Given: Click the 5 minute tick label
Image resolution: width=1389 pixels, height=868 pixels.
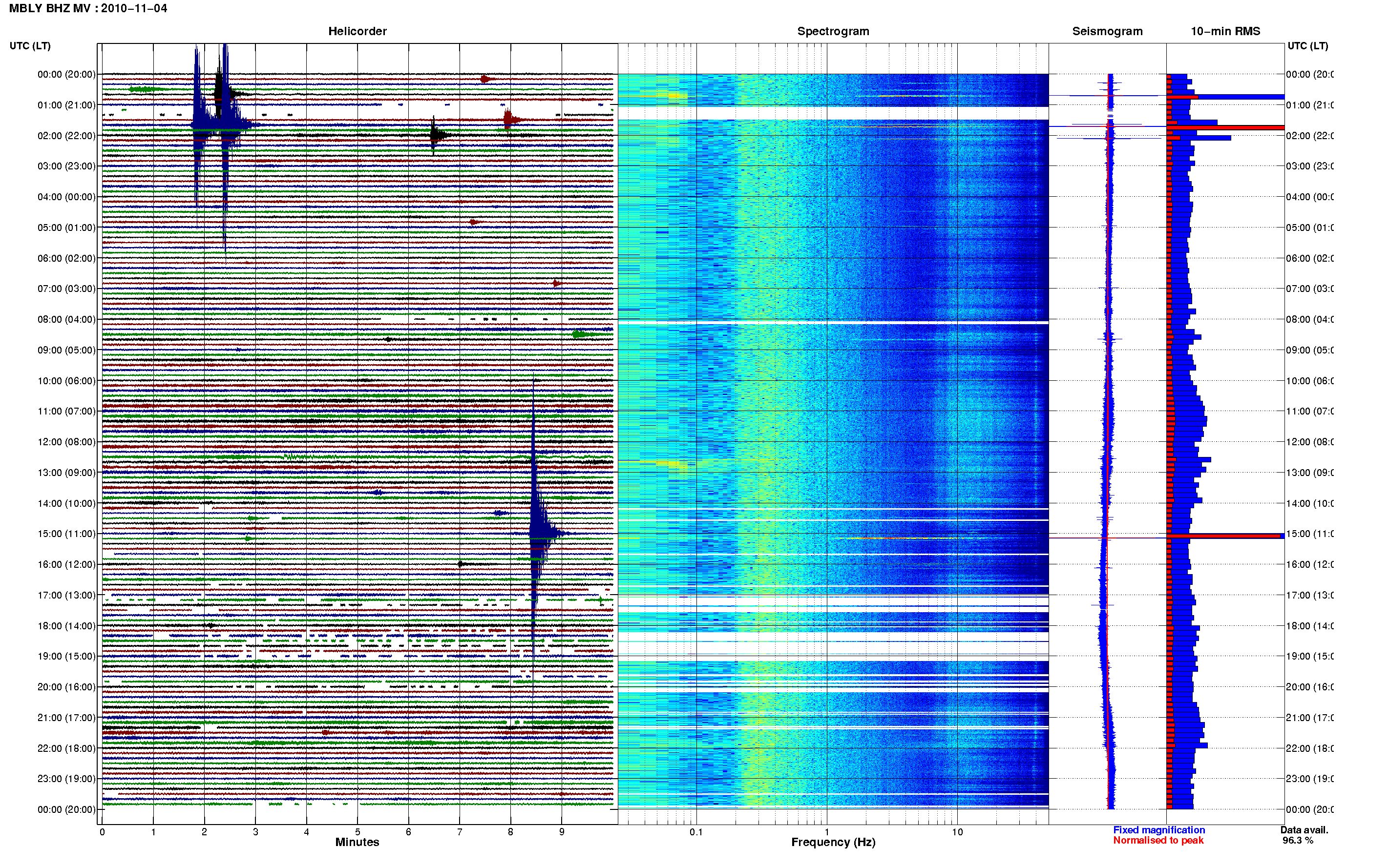Looking at the screenshot, I should point(357,832).
